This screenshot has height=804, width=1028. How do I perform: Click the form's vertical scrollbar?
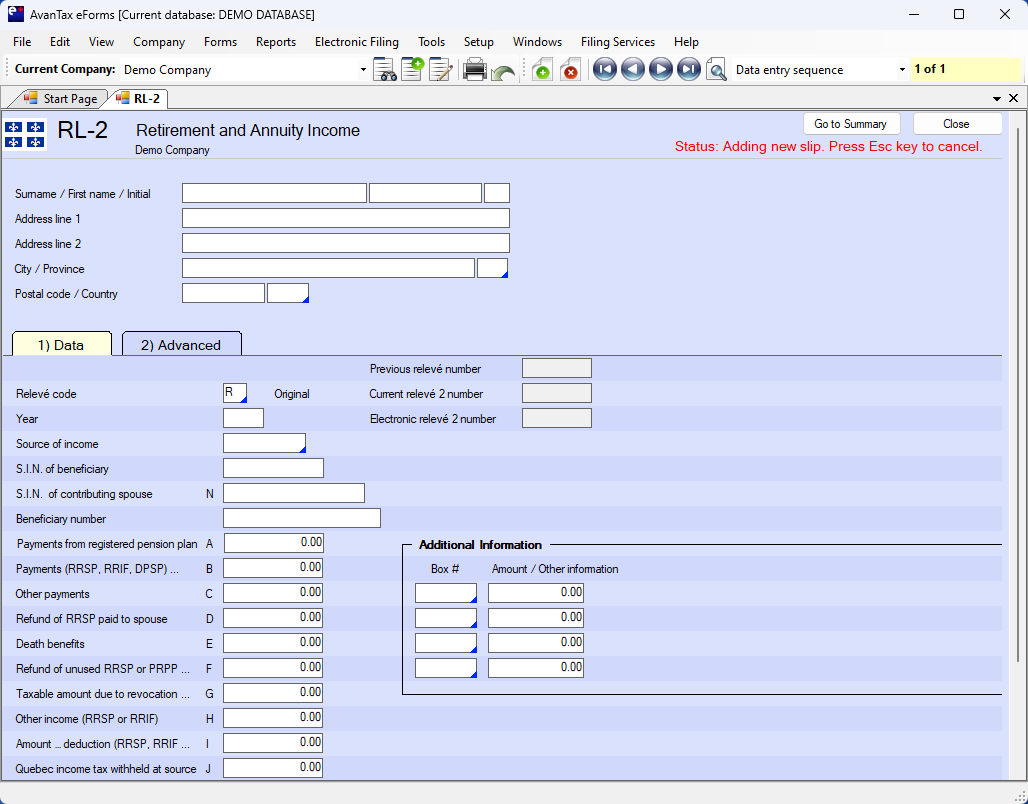pyautogui.click(x=1018, y=400)
